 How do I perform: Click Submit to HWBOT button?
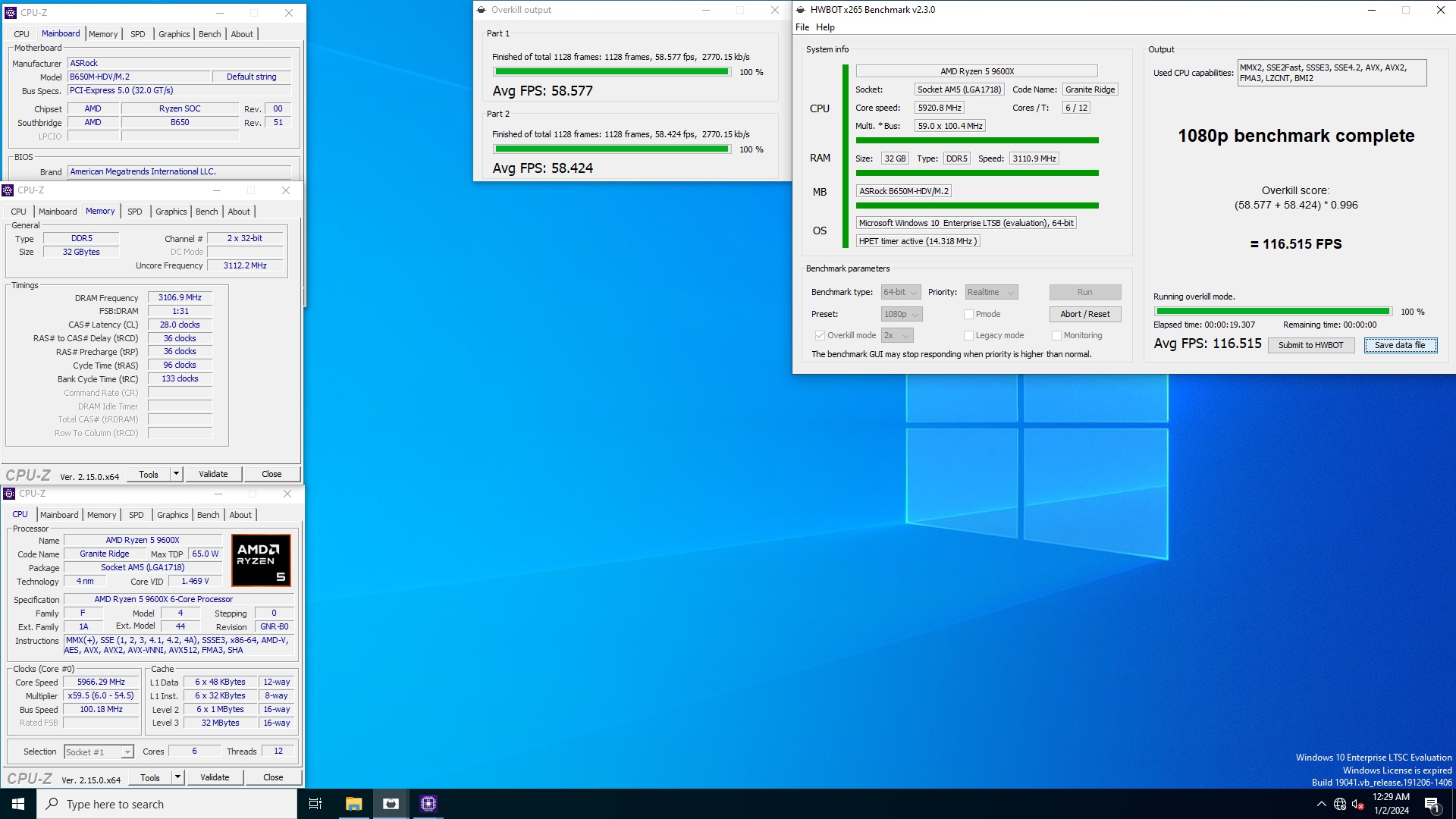[1310, 345]
